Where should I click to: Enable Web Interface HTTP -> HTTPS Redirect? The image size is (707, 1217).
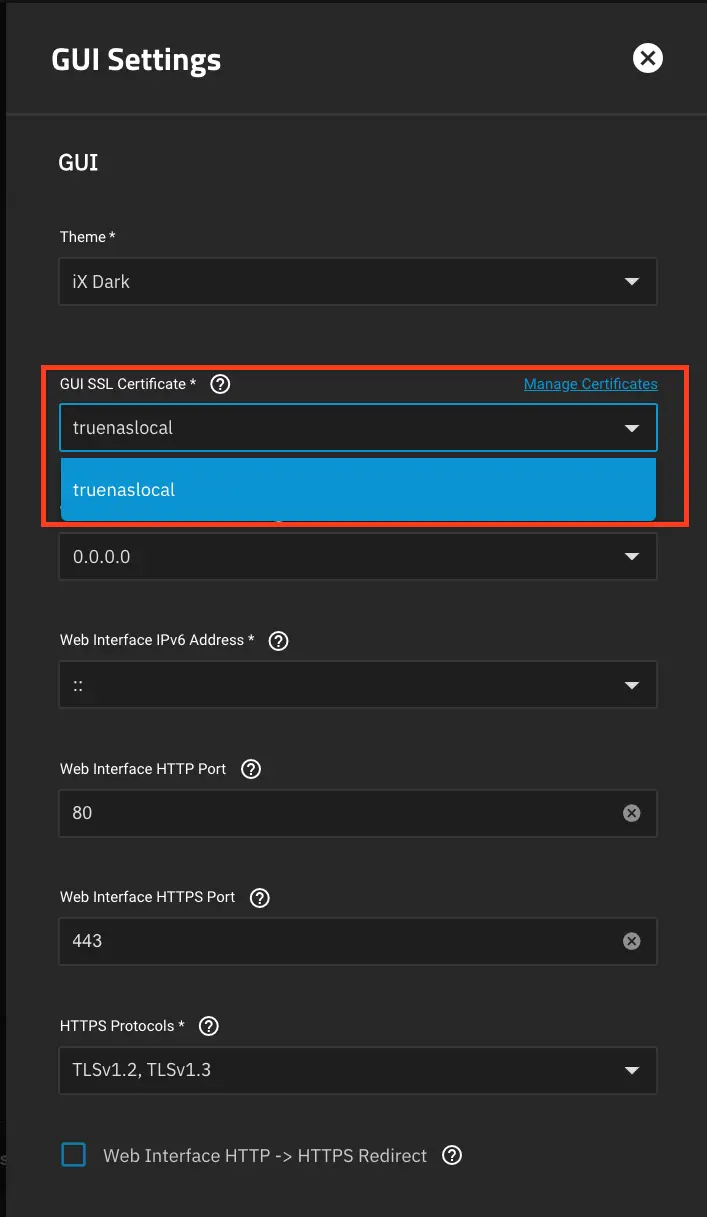[x=73, y=1154]
